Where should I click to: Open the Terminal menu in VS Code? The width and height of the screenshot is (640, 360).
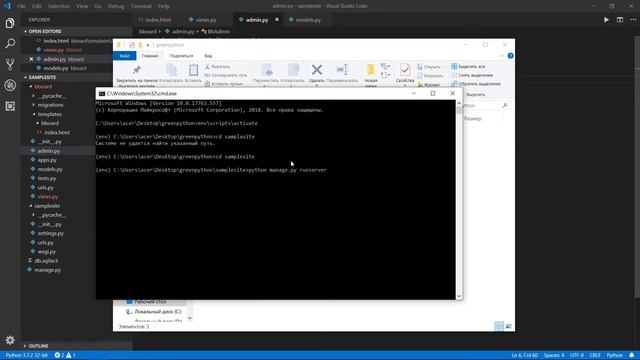coord(141,6)
